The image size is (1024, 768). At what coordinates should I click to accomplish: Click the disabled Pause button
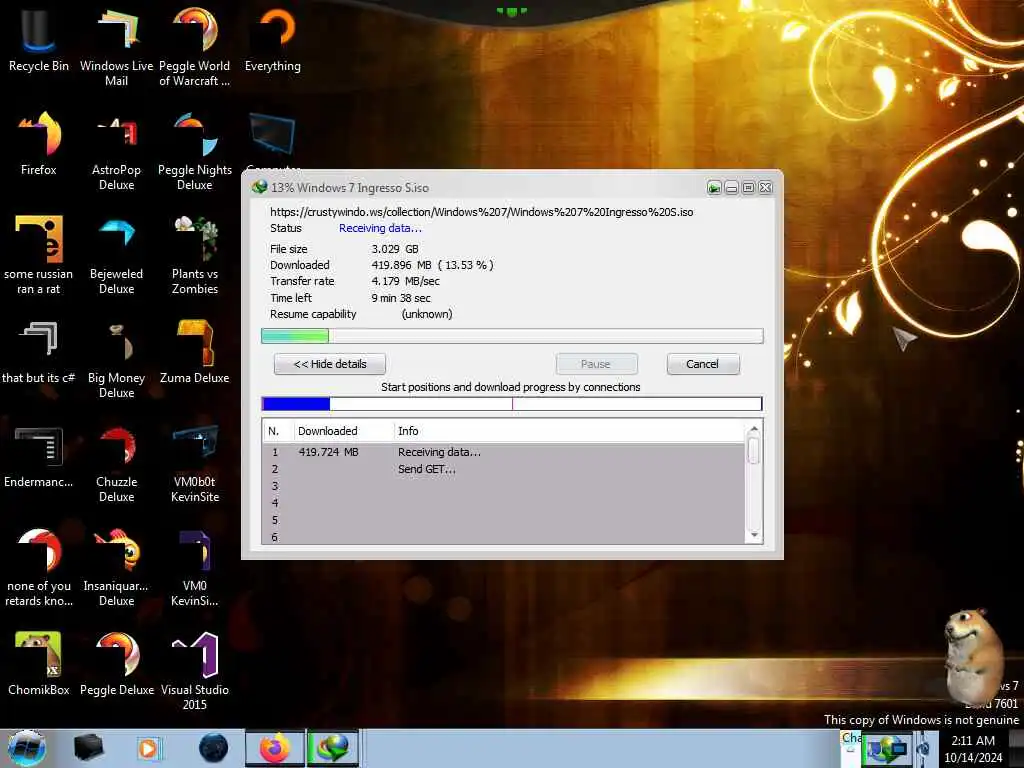coord(596,364)
